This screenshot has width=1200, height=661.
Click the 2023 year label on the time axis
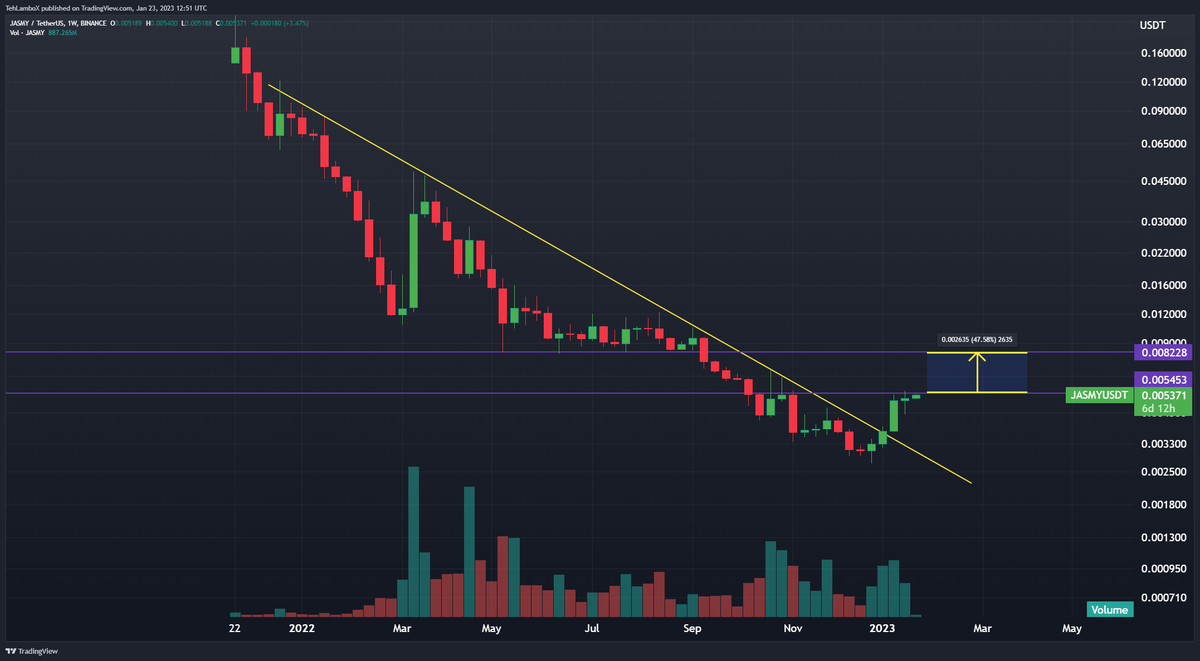click(x=882, y=629)
